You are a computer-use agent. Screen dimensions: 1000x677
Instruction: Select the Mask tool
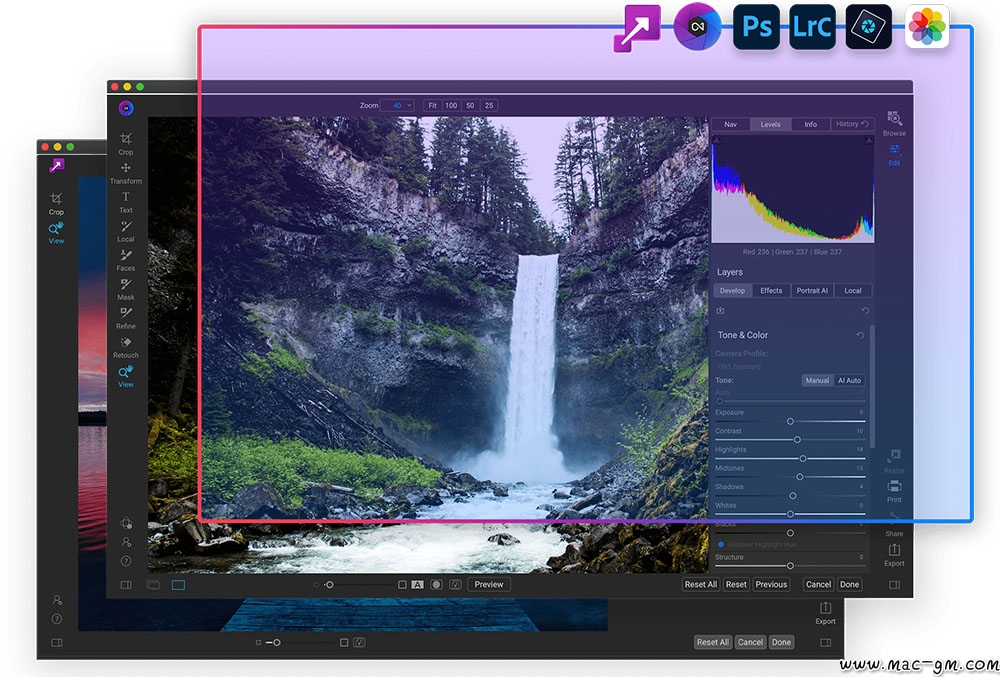coord(126,289)
